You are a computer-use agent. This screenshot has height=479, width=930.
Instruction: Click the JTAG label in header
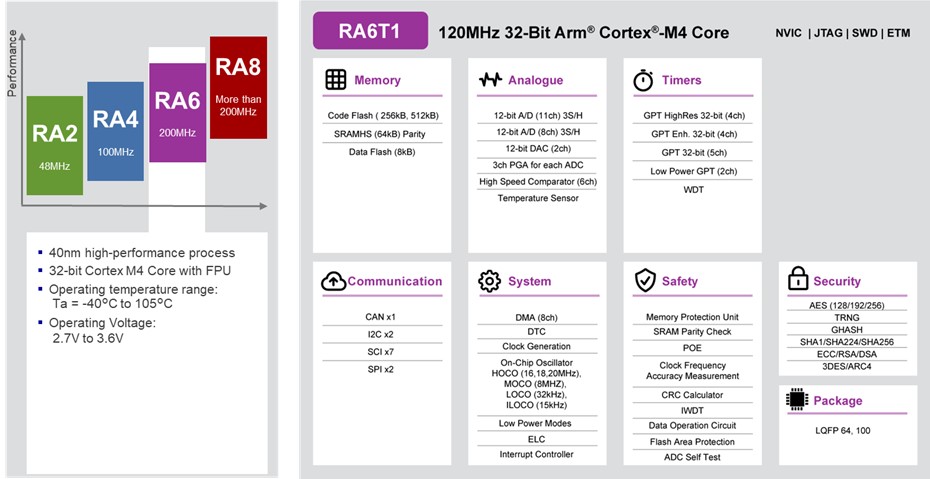[x=829, y=33]
